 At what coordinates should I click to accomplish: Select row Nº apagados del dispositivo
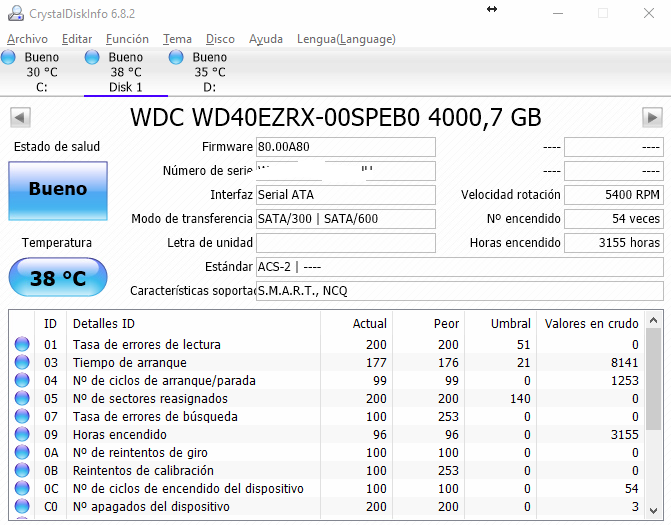(327, 506)
